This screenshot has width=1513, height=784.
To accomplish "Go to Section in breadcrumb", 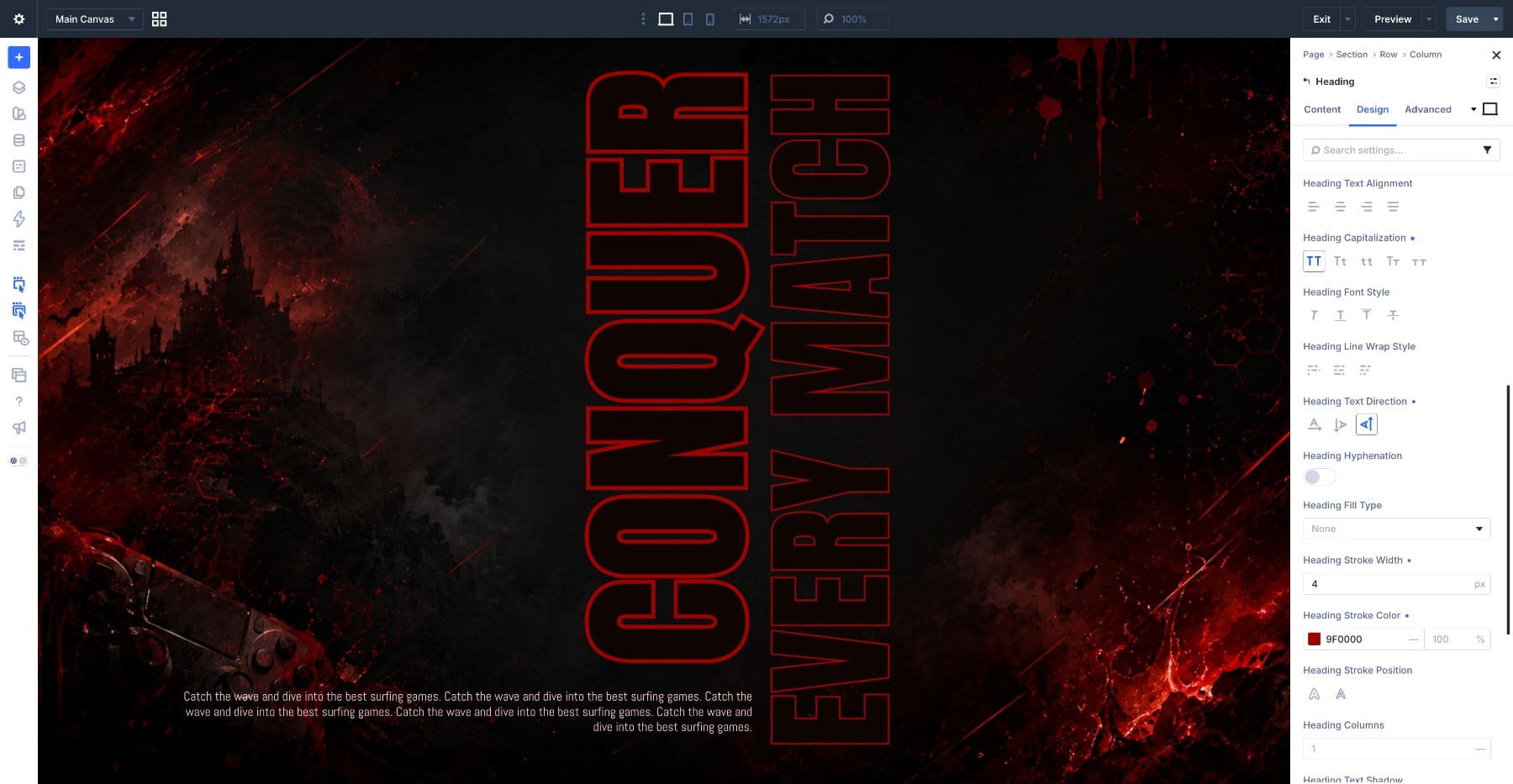I will coord(1352,55).
